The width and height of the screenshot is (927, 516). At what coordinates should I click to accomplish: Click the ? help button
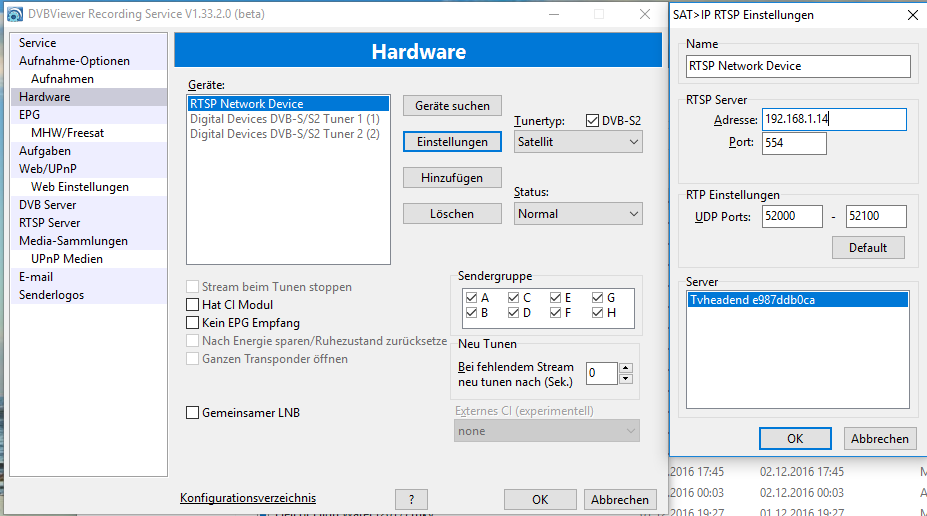411,499
